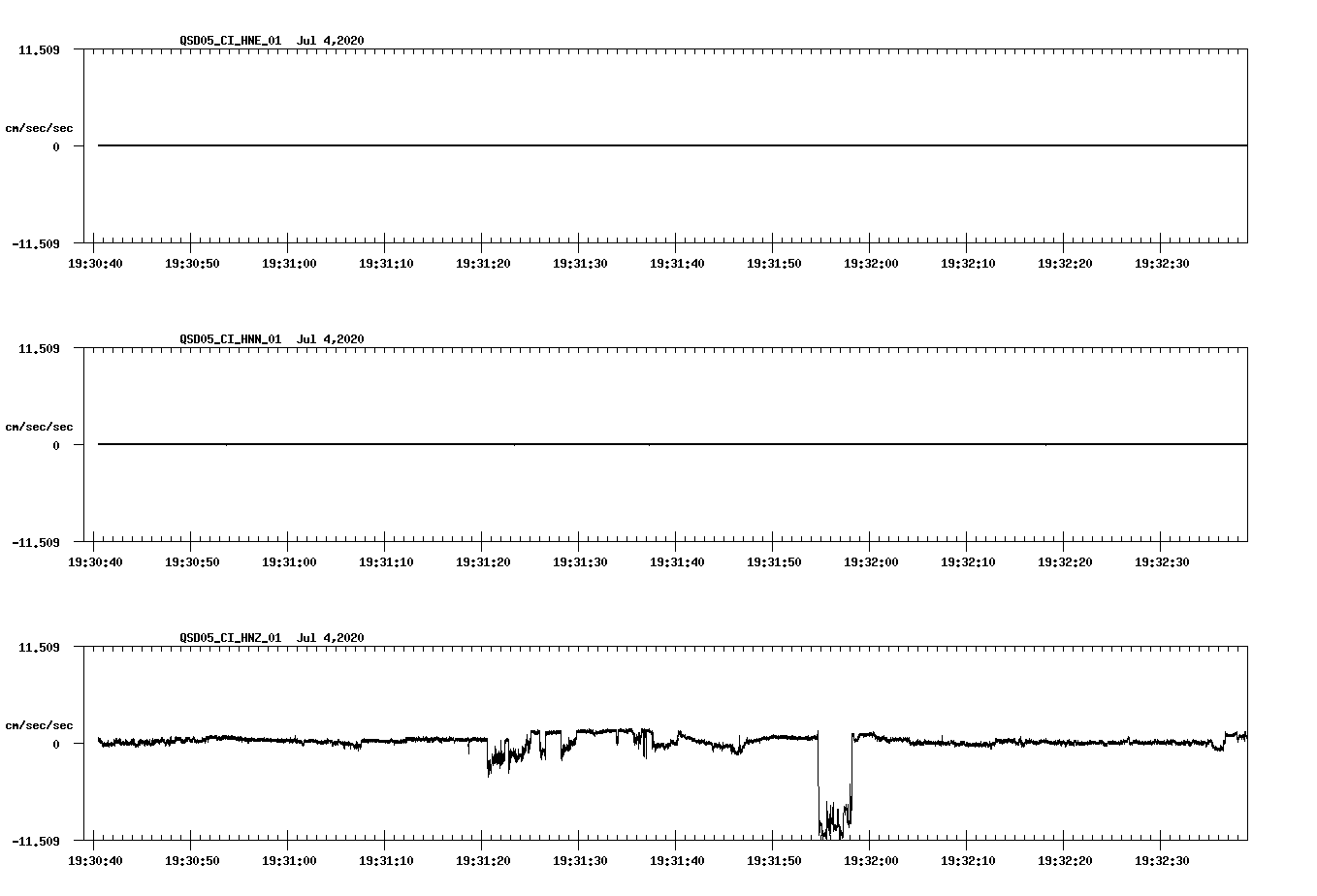This screenshot has width=1317, height=896.
Task: Select the HNE plot's 11.509 upper axis value
Action: [40, 49]
